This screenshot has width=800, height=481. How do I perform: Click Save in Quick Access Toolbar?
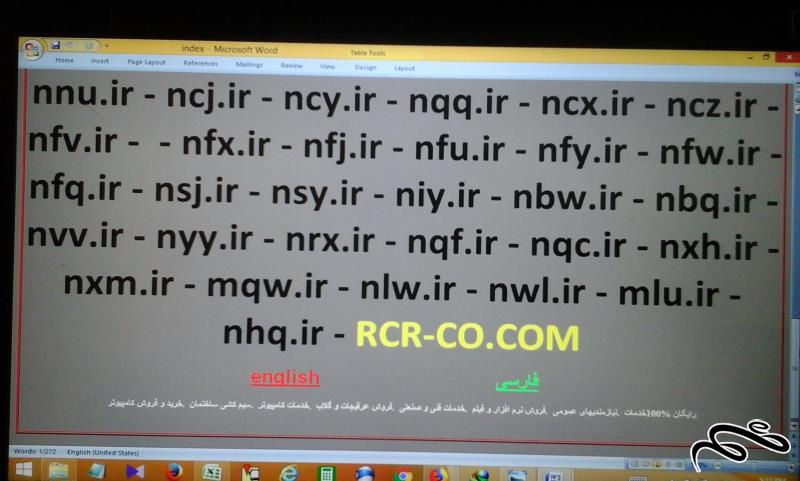point(55,45)
